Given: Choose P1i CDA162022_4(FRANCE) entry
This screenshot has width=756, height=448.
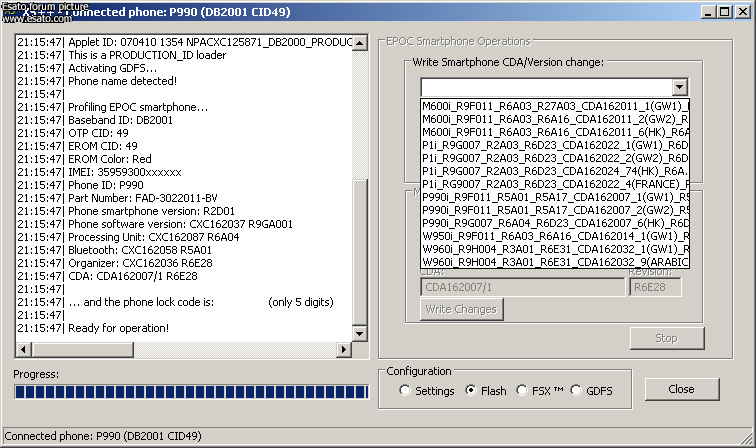Looking at the screenshot, I should pyautogui.click(x=555, y=184).
